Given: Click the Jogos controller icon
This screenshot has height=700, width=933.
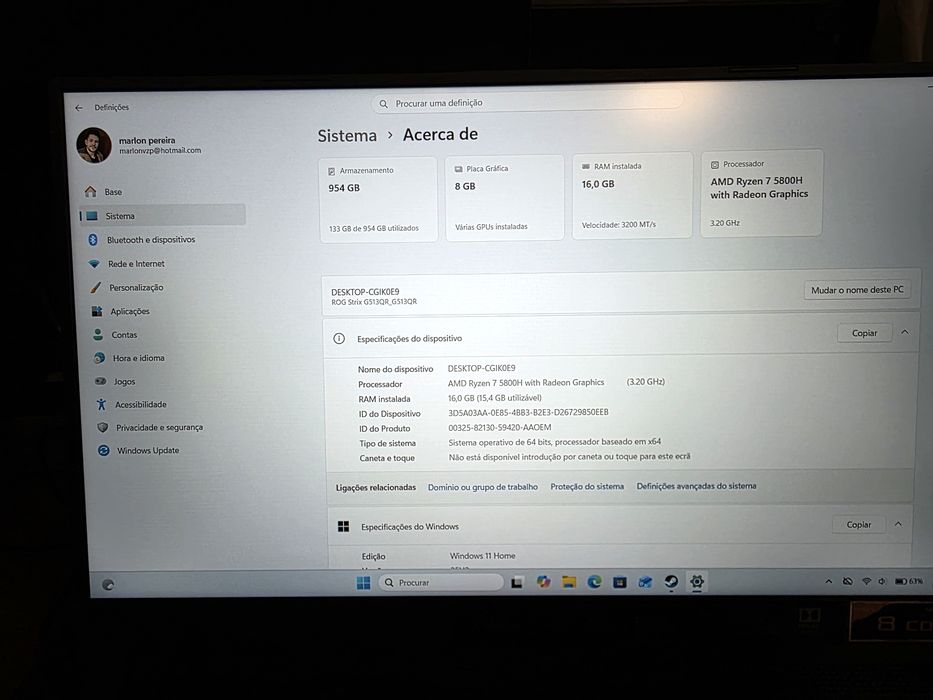Looking at the screenshot, I should [x=101, y=381].
